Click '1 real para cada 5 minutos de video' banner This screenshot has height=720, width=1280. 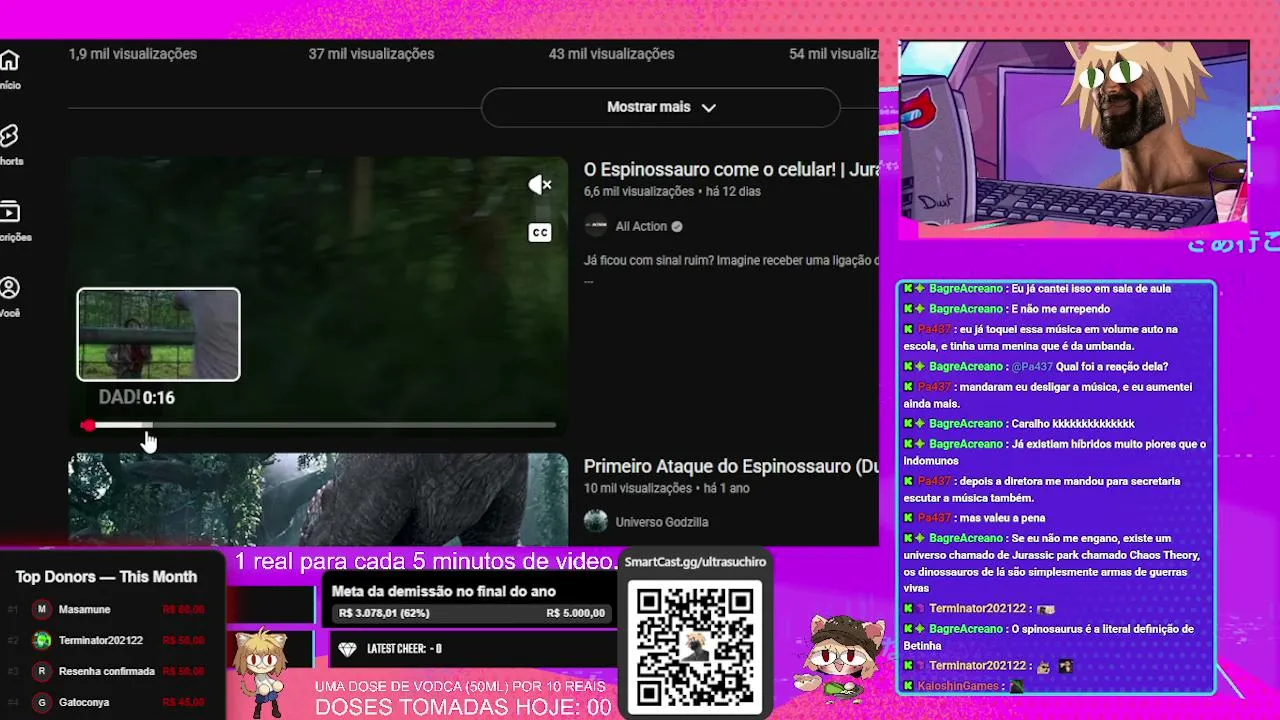(x=426, y=561)
